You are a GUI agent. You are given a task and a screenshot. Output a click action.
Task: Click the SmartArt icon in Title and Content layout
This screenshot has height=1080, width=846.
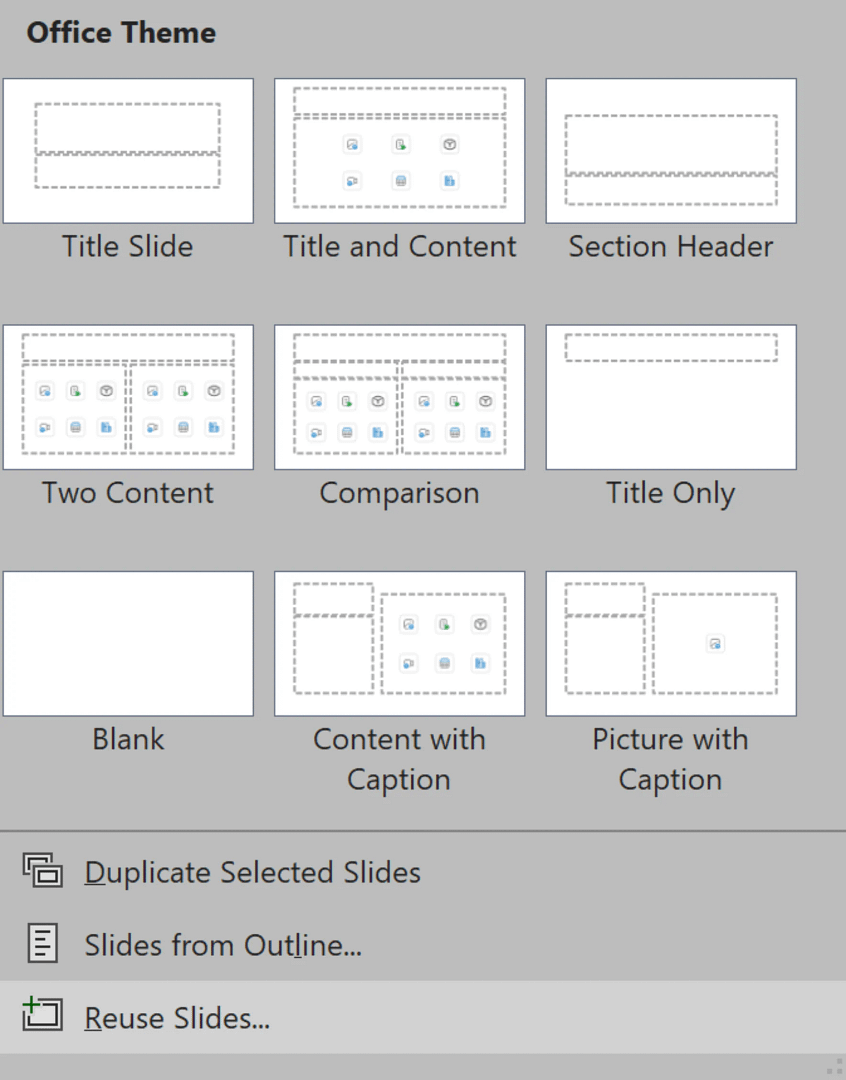[448, 181]
